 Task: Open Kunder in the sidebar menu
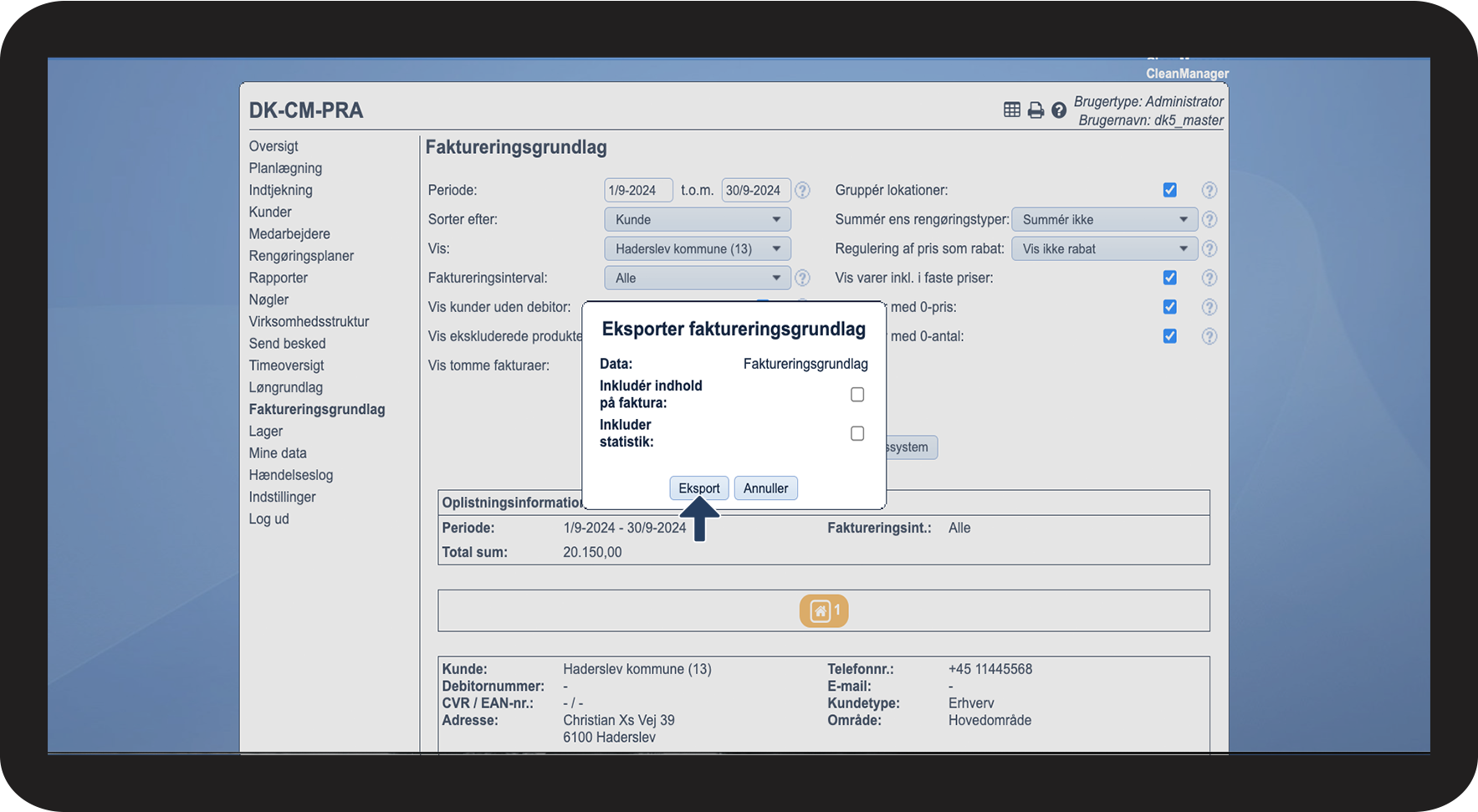(270, 212)
